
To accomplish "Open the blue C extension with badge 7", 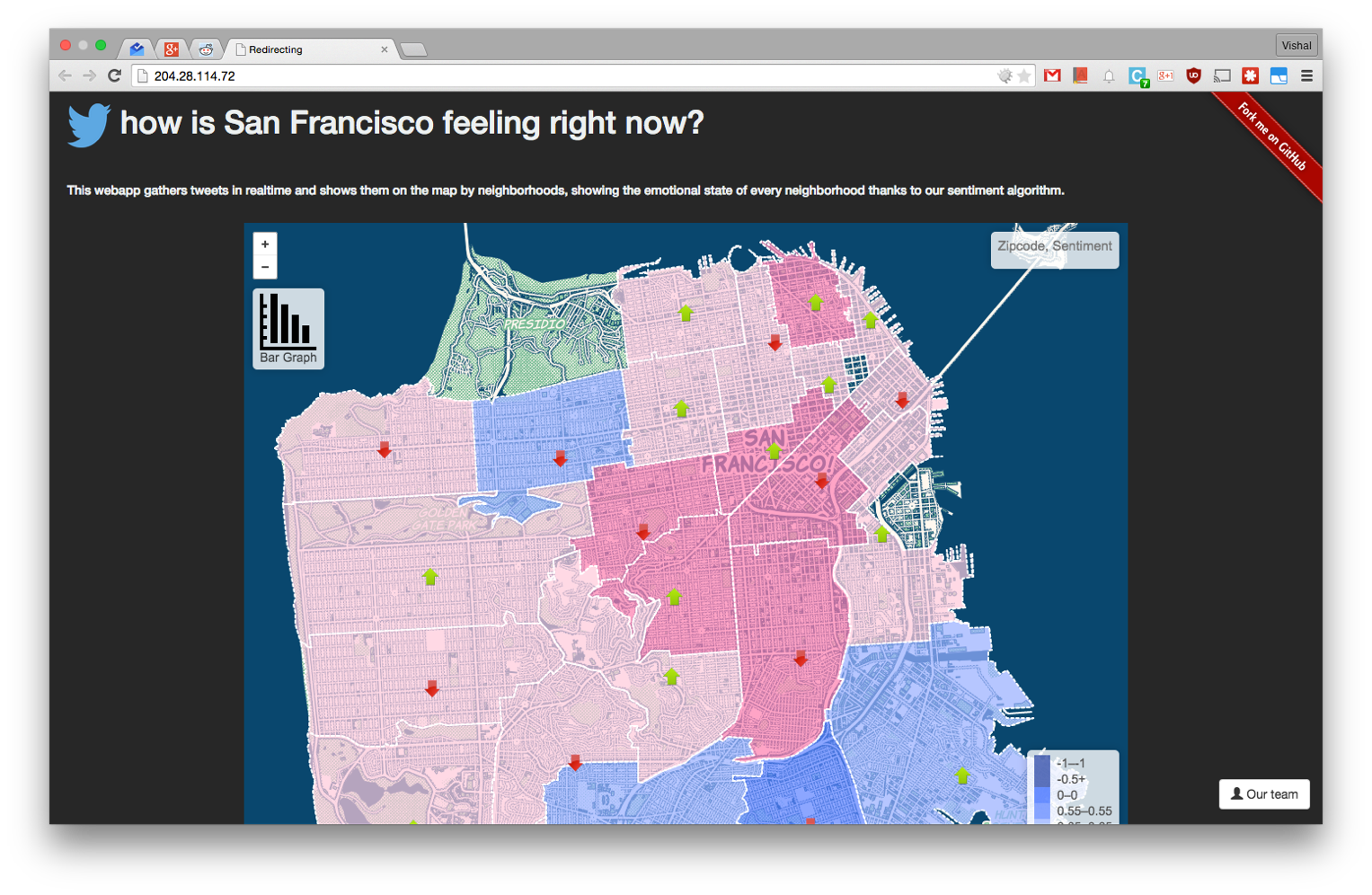I will pos(1138,77).
